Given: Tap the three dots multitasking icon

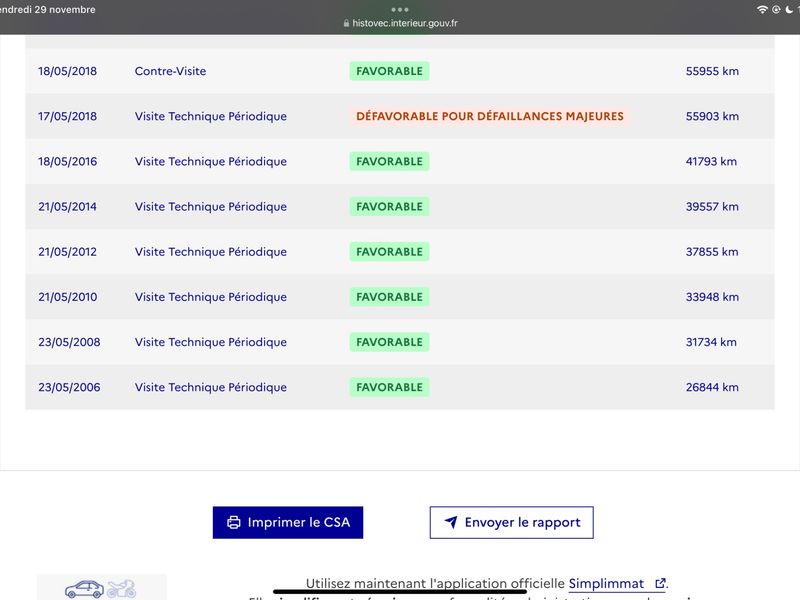Looking at the screenshot, I should [400, 9].
